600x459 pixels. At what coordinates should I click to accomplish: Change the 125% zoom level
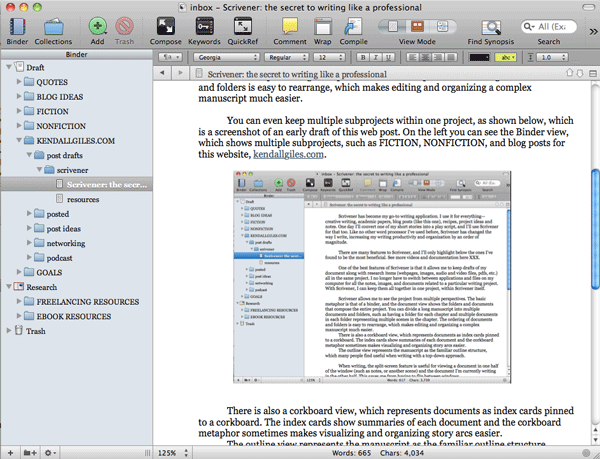(172, 453)
